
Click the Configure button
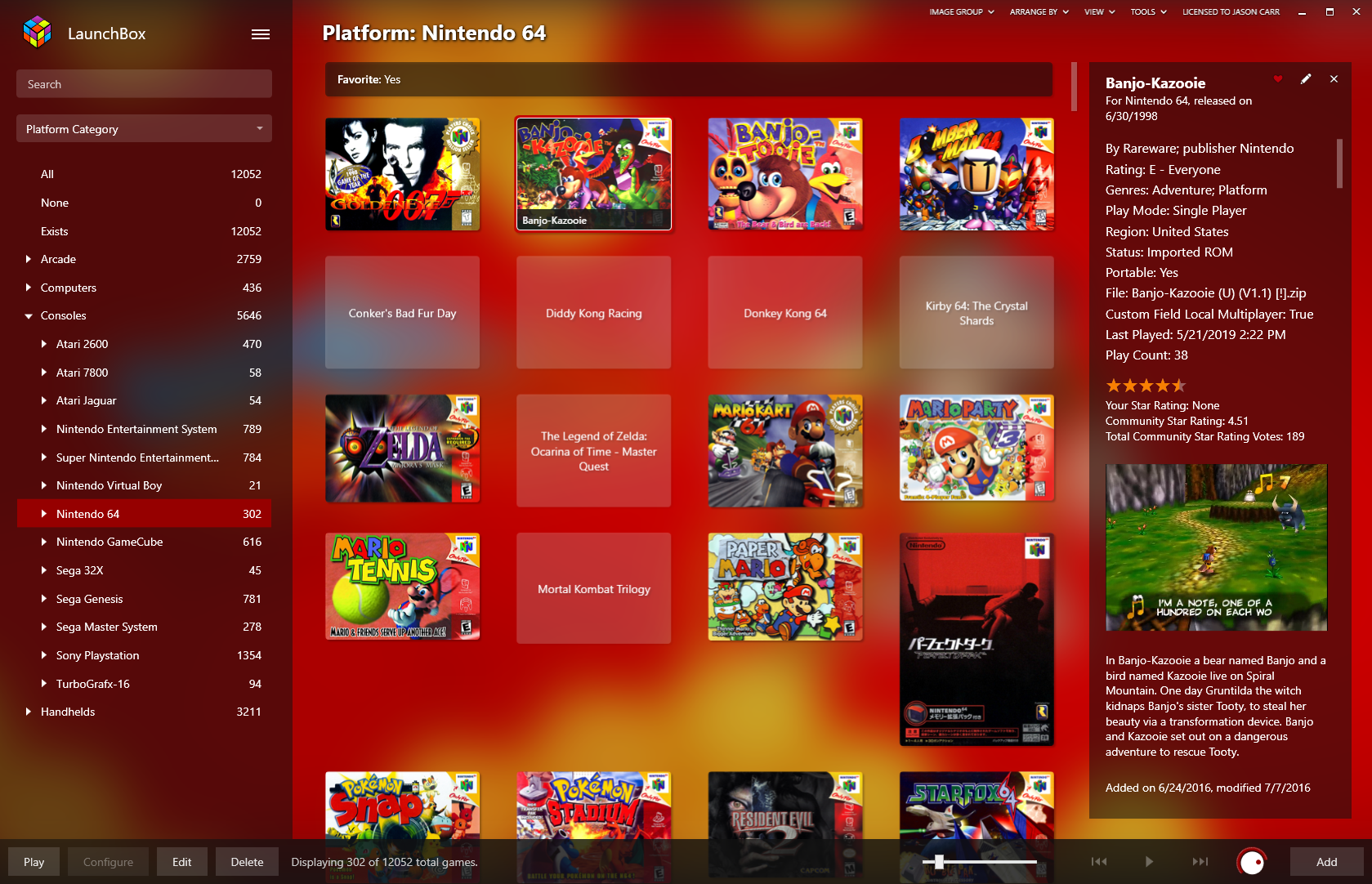click(x=108, y=861)
